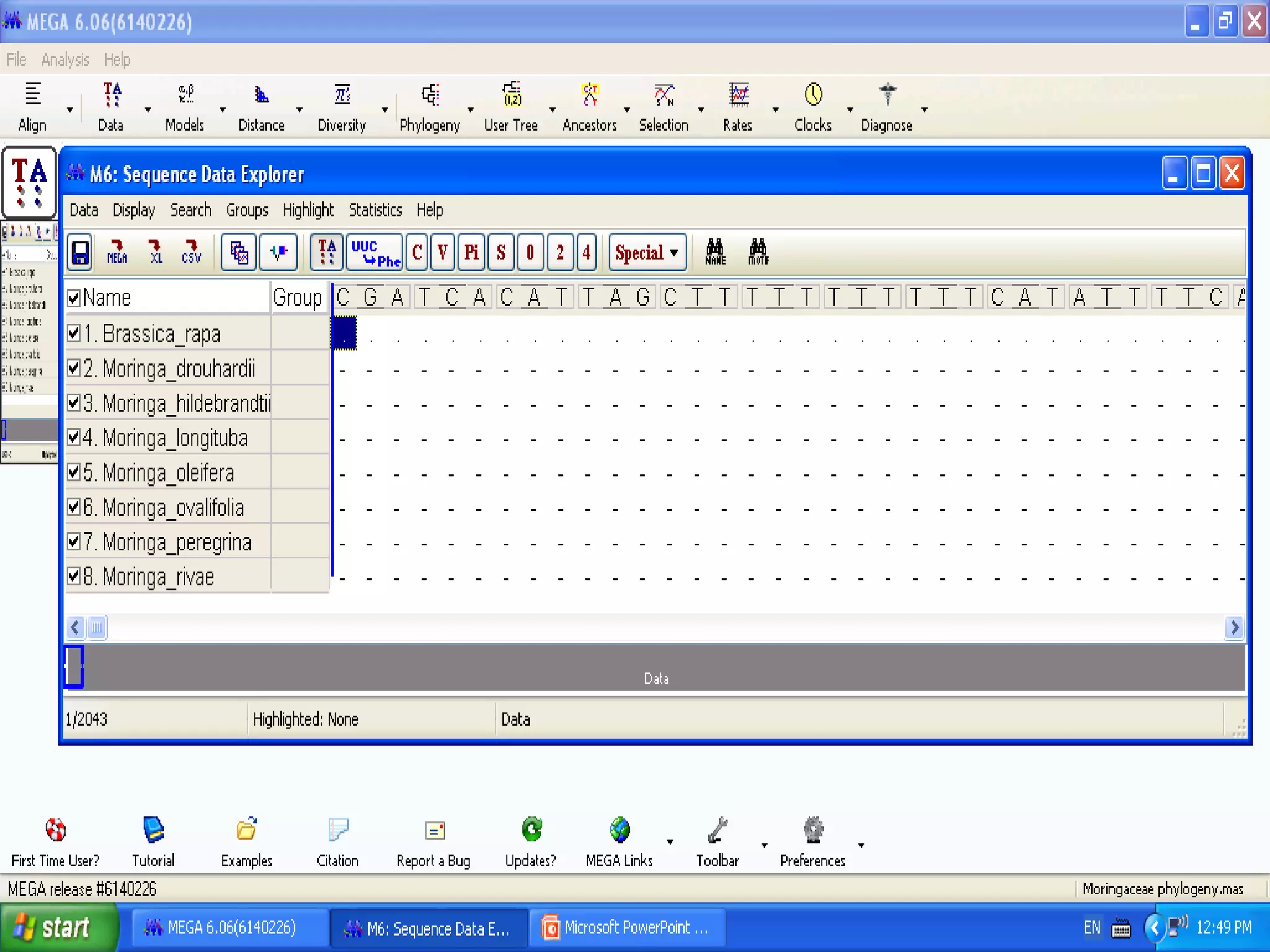
Task: Expand the Toolbar dropdown arrow
Action: coord(765,845)
